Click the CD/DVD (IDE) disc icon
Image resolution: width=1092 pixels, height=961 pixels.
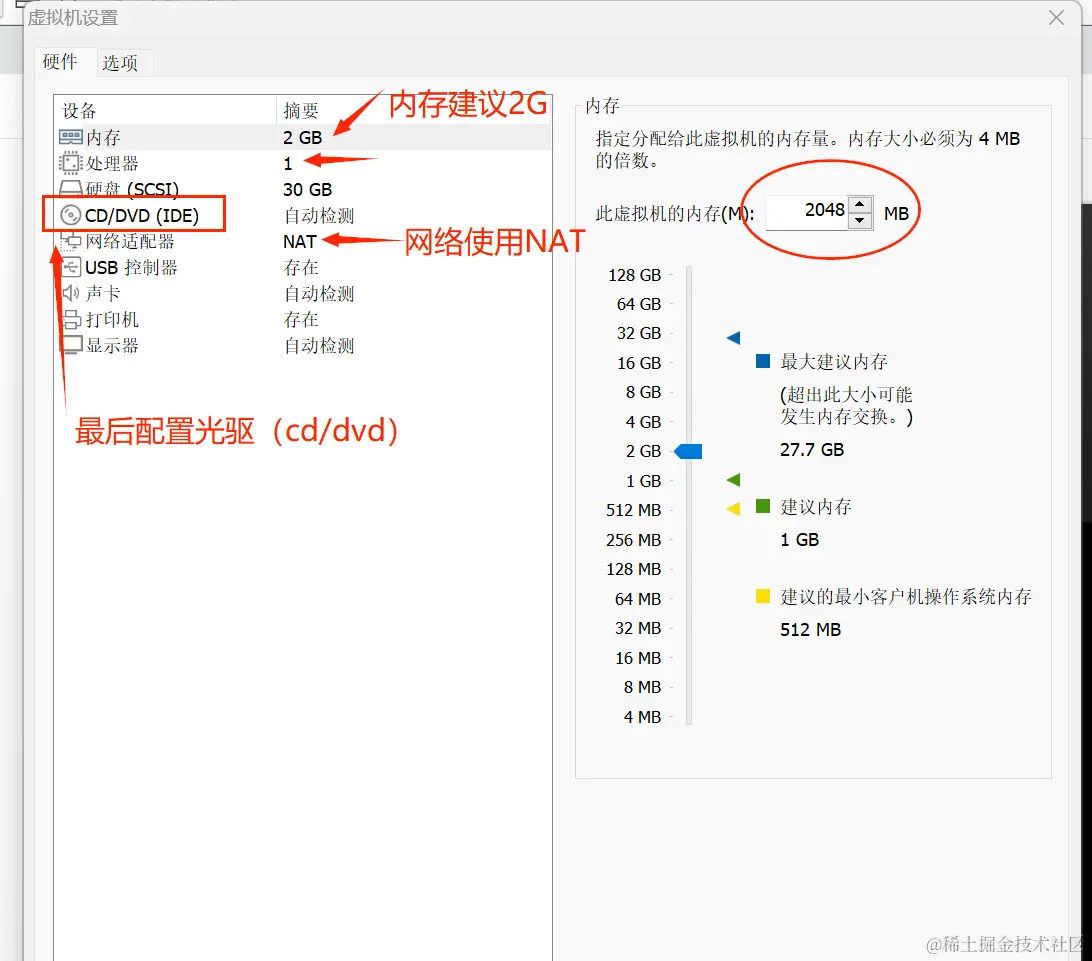70,215
